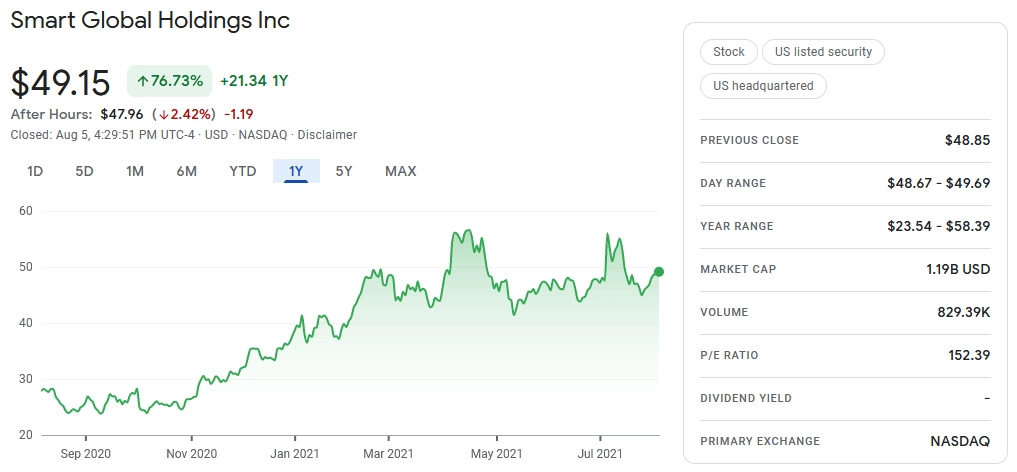The height and width of the screenshot is (472, 1017).
Task: Click the Nov 2020 axis label
Action: [192, 453]
